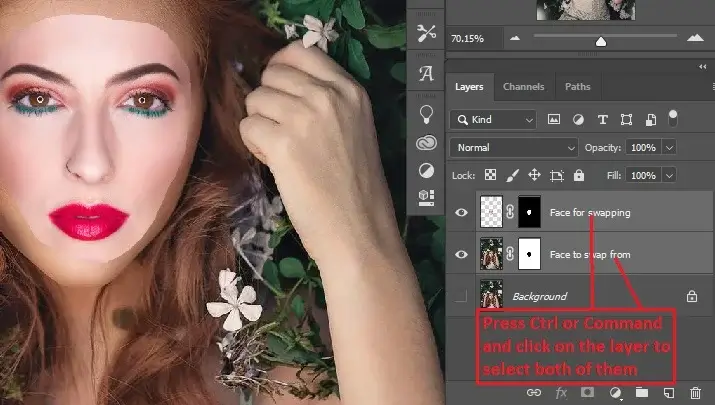715x405 pixels.
Task: Hide the Face to swap from layer
Action: (461, 254)
